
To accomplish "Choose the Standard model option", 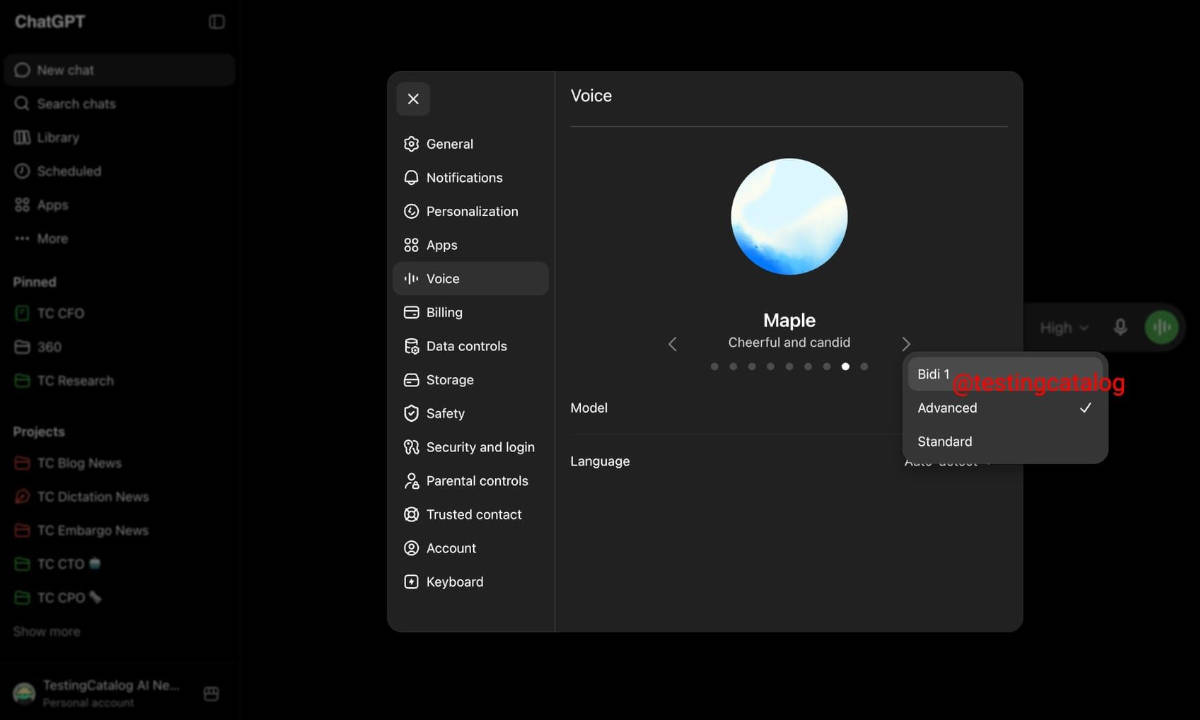I will click(1005, 441).
